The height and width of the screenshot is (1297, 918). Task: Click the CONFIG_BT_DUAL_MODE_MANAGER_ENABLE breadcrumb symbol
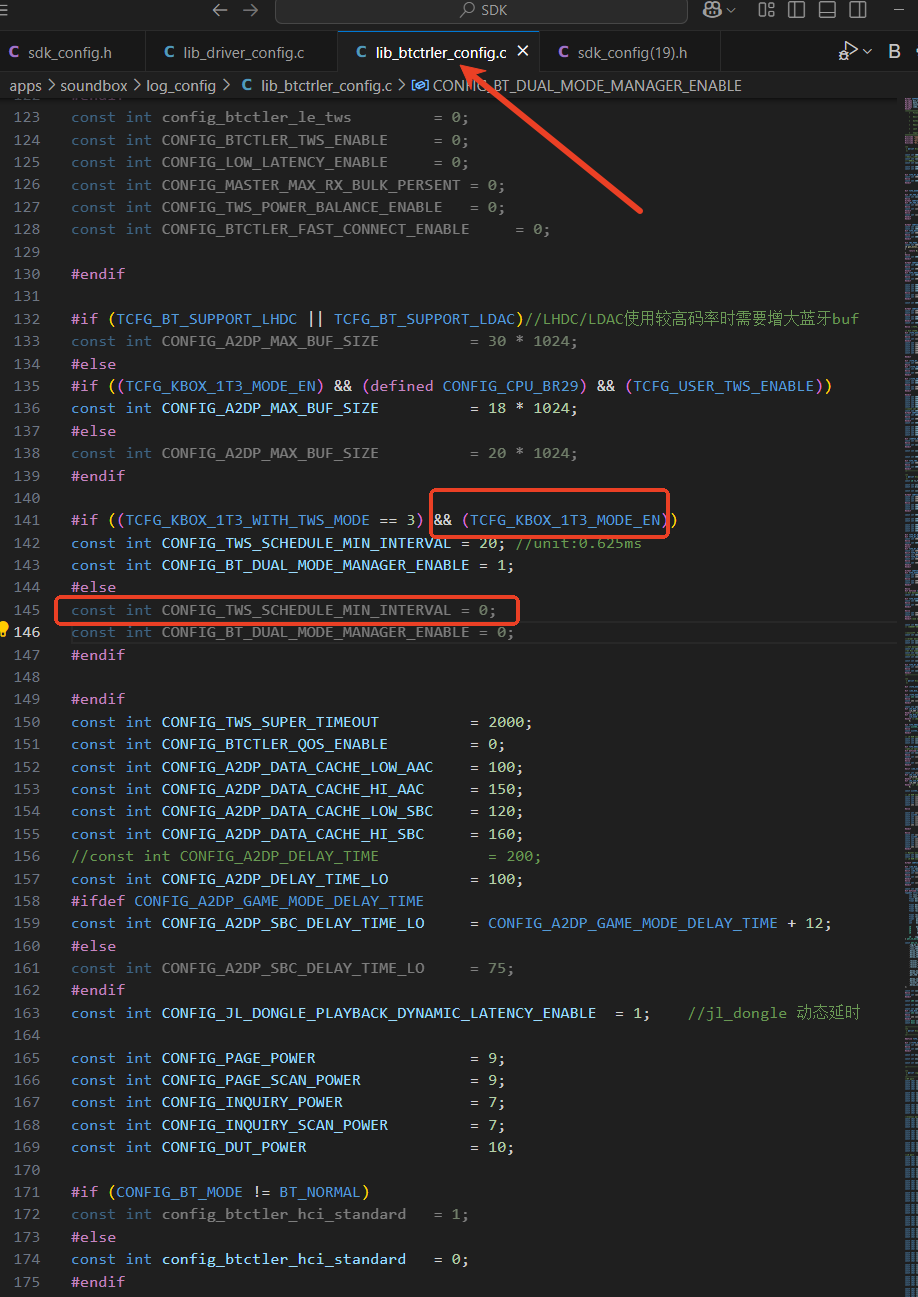(x=587, y=86)
